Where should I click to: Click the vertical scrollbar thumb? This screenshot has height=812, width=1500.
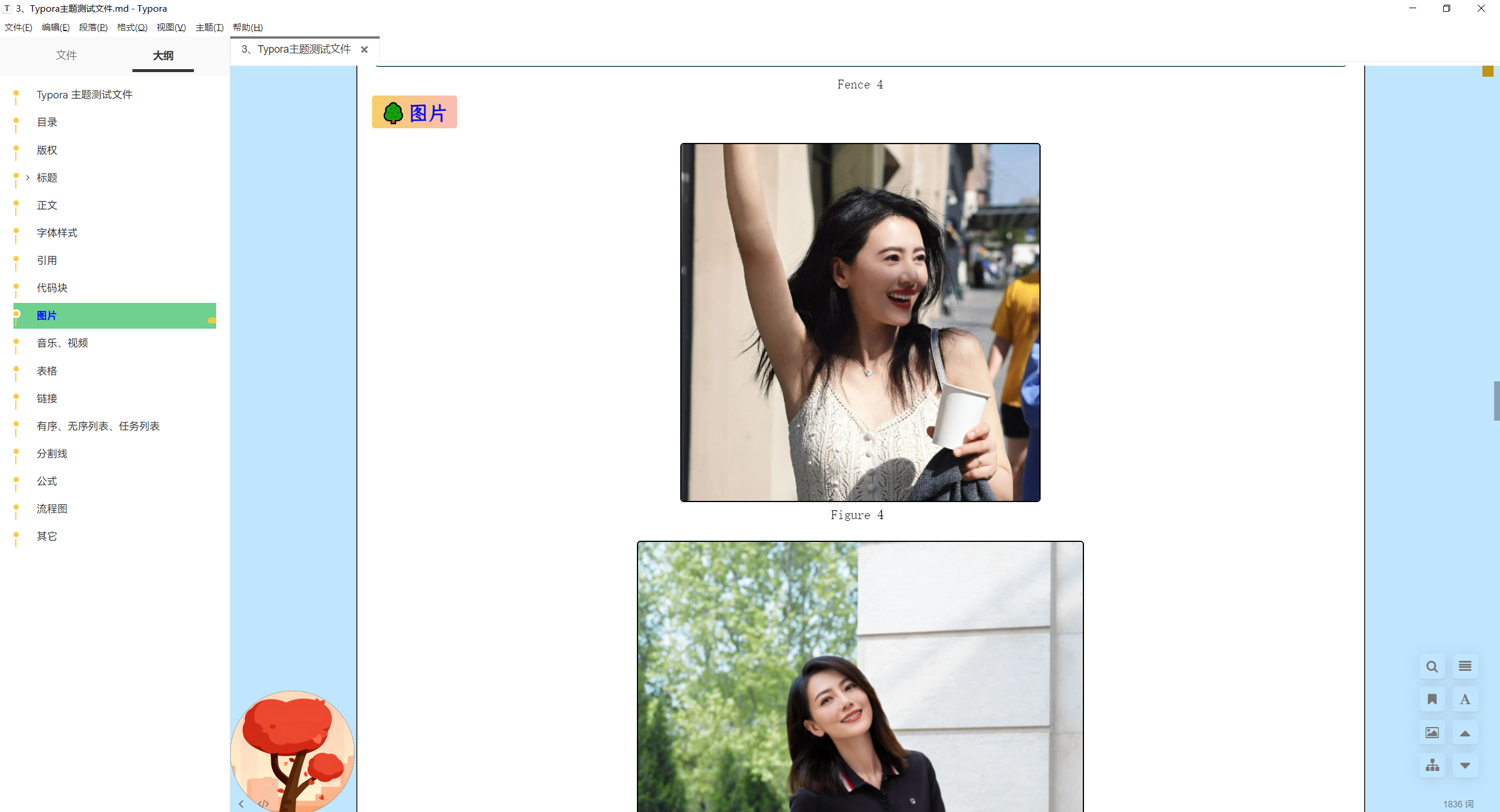pos(1496,401)
